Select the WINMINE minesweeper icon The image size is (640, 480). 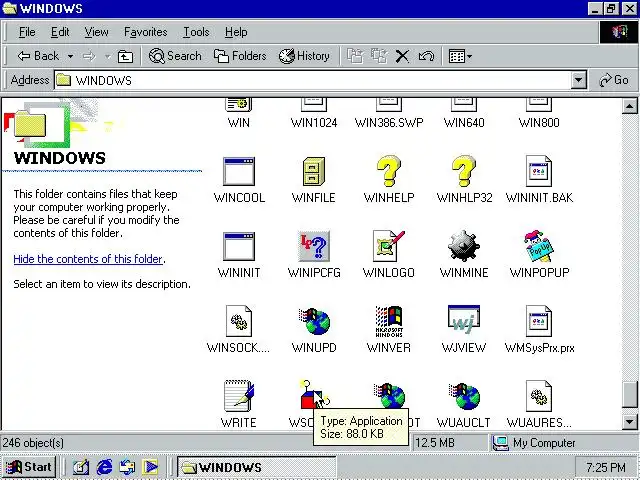coord(464,246)
